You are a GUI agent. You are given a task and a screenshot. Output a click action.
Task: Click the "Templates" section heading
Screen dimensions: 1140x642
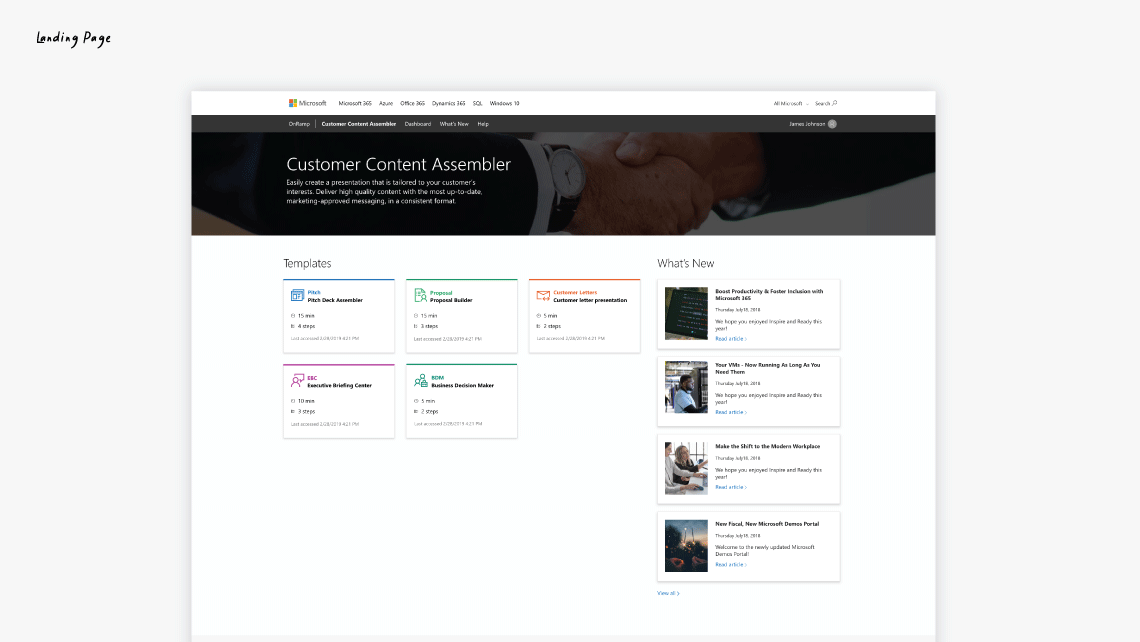(x=308, y=263)
